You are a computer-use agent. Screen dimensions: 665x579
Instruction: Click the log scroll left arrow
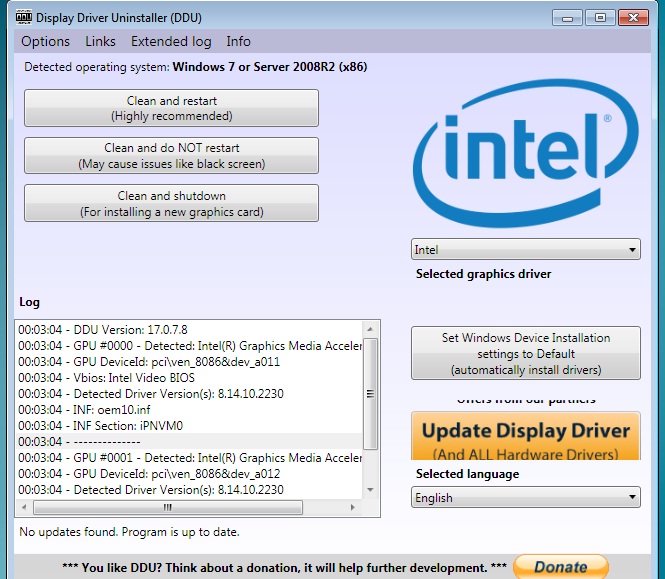pyautogui.click(x=24, y=507)
